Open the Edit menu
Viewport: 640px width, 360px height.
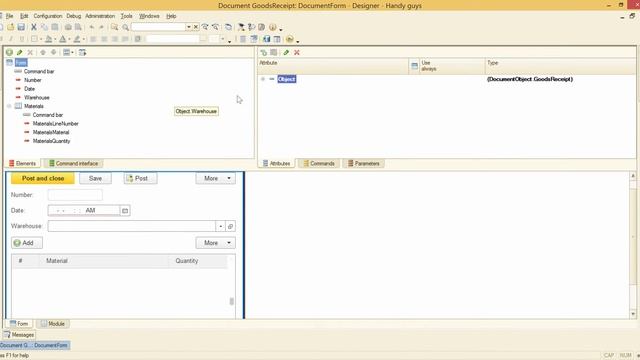[24, 16]
